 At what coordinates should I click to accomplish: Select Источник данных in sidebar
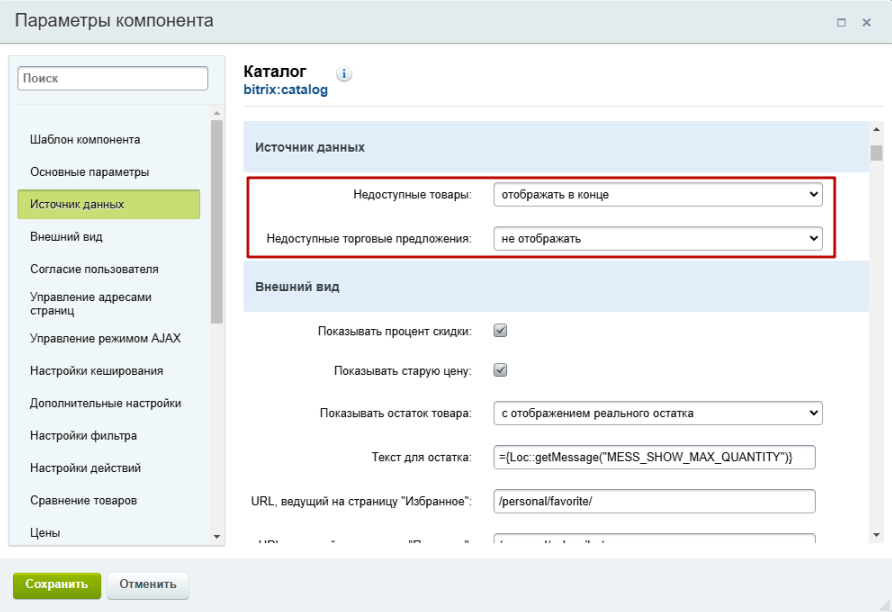[x=108, y=204]
